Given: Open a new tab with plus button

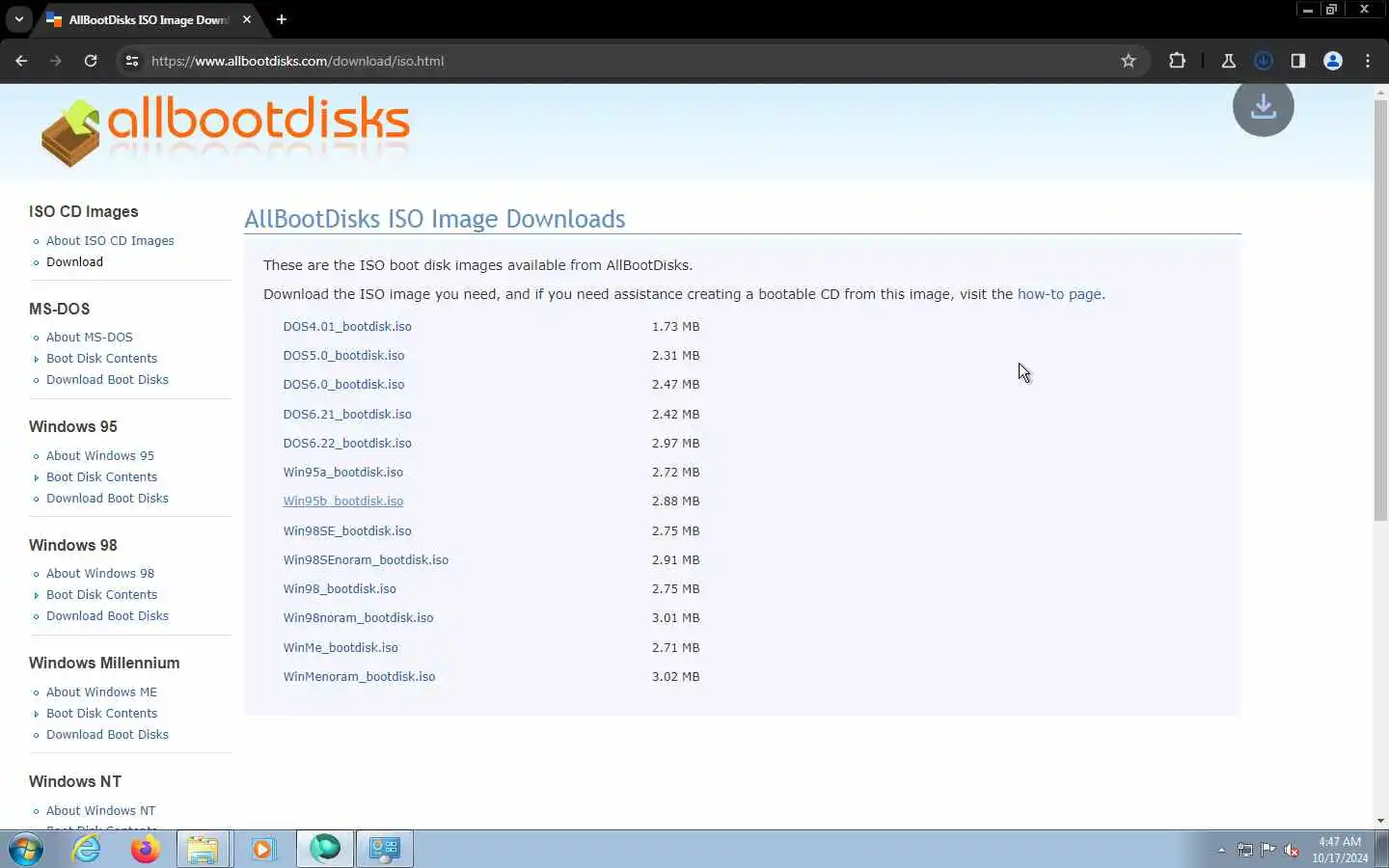Looking at the screenshot, I should 281,19.
